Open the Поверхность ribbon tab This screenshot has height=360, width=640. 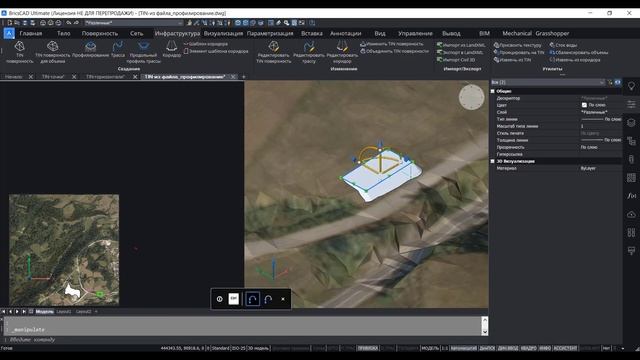click(x=100, y=33)
